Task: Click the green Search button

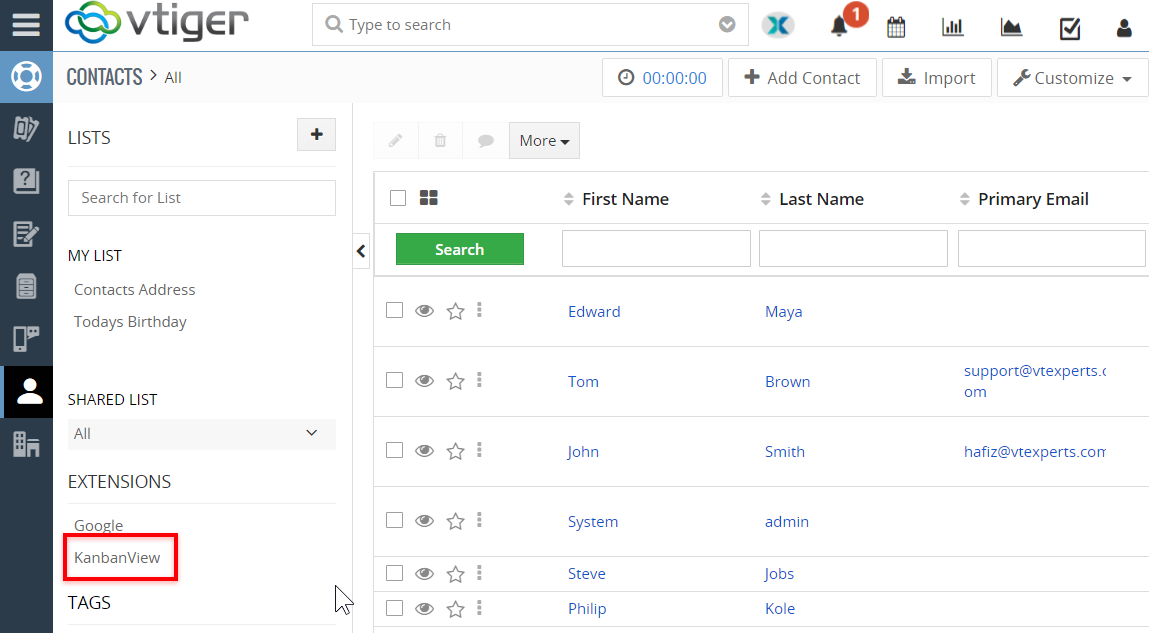Action: click(x=459, y=249)
